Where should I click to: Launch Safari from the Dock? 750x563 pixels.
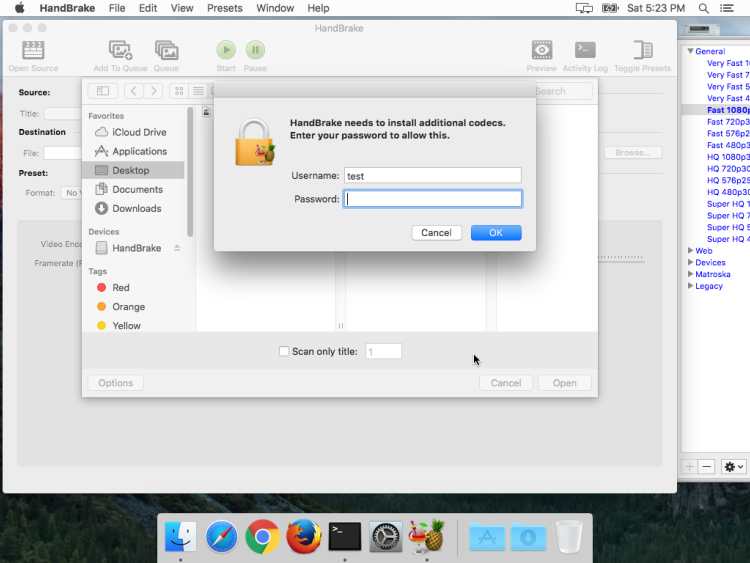click(x=221, y=536)
